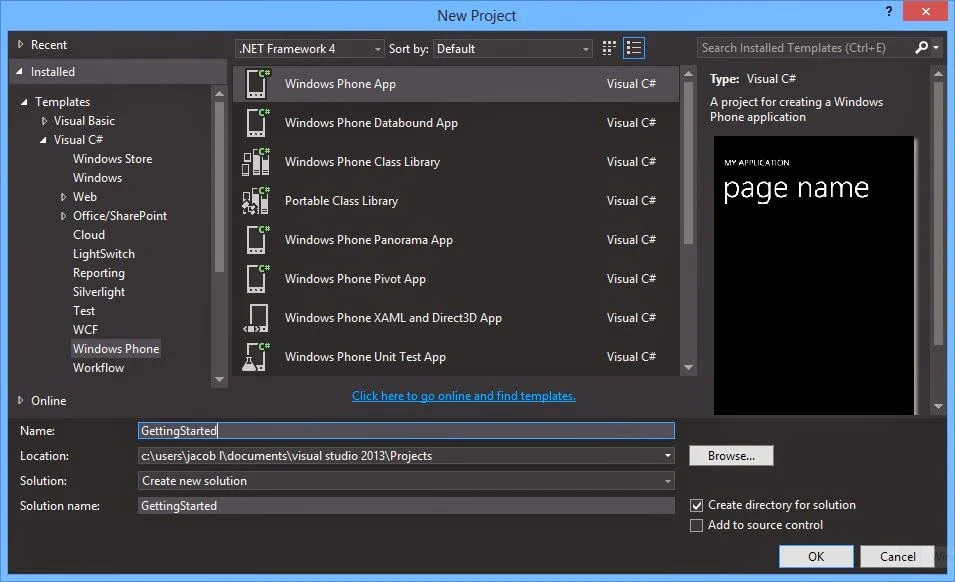
Task: Click the template list scrollbar down arrow
Action: coord(688,367)
